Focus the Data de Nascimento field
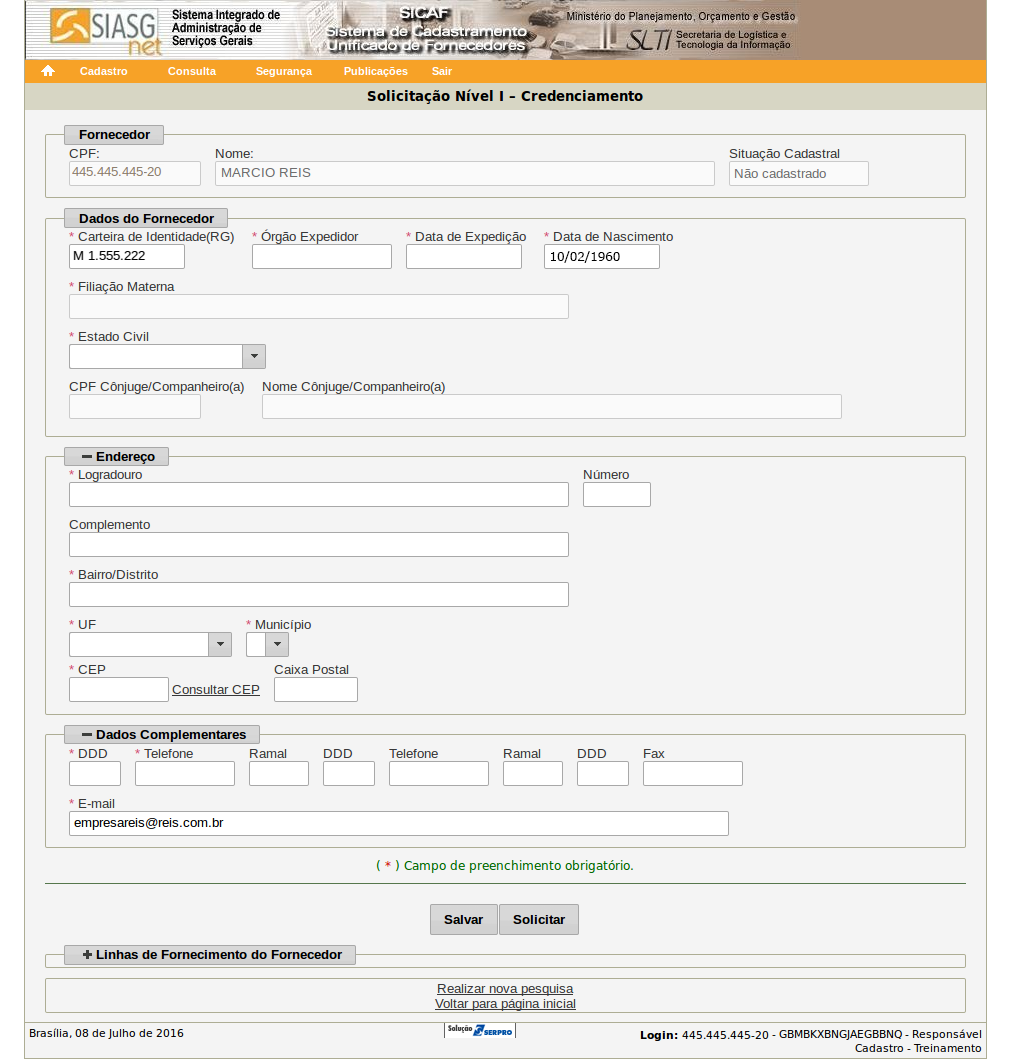 [602, 257]
